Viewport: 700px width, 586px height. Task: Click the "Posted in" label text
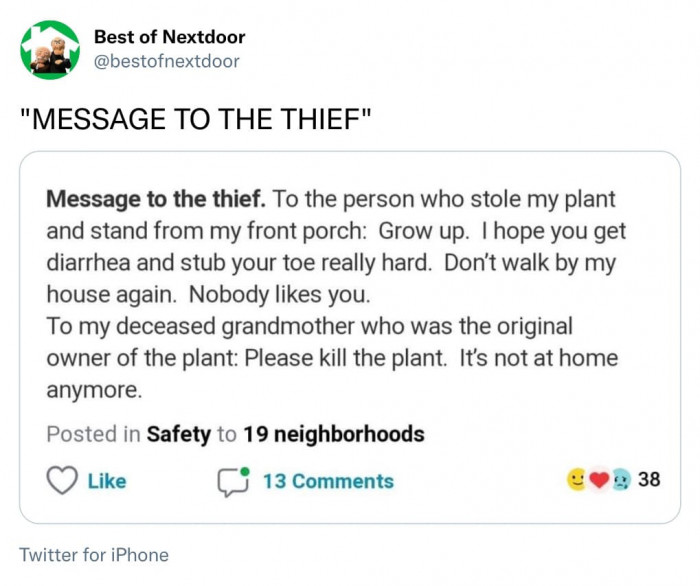(93, 434)
